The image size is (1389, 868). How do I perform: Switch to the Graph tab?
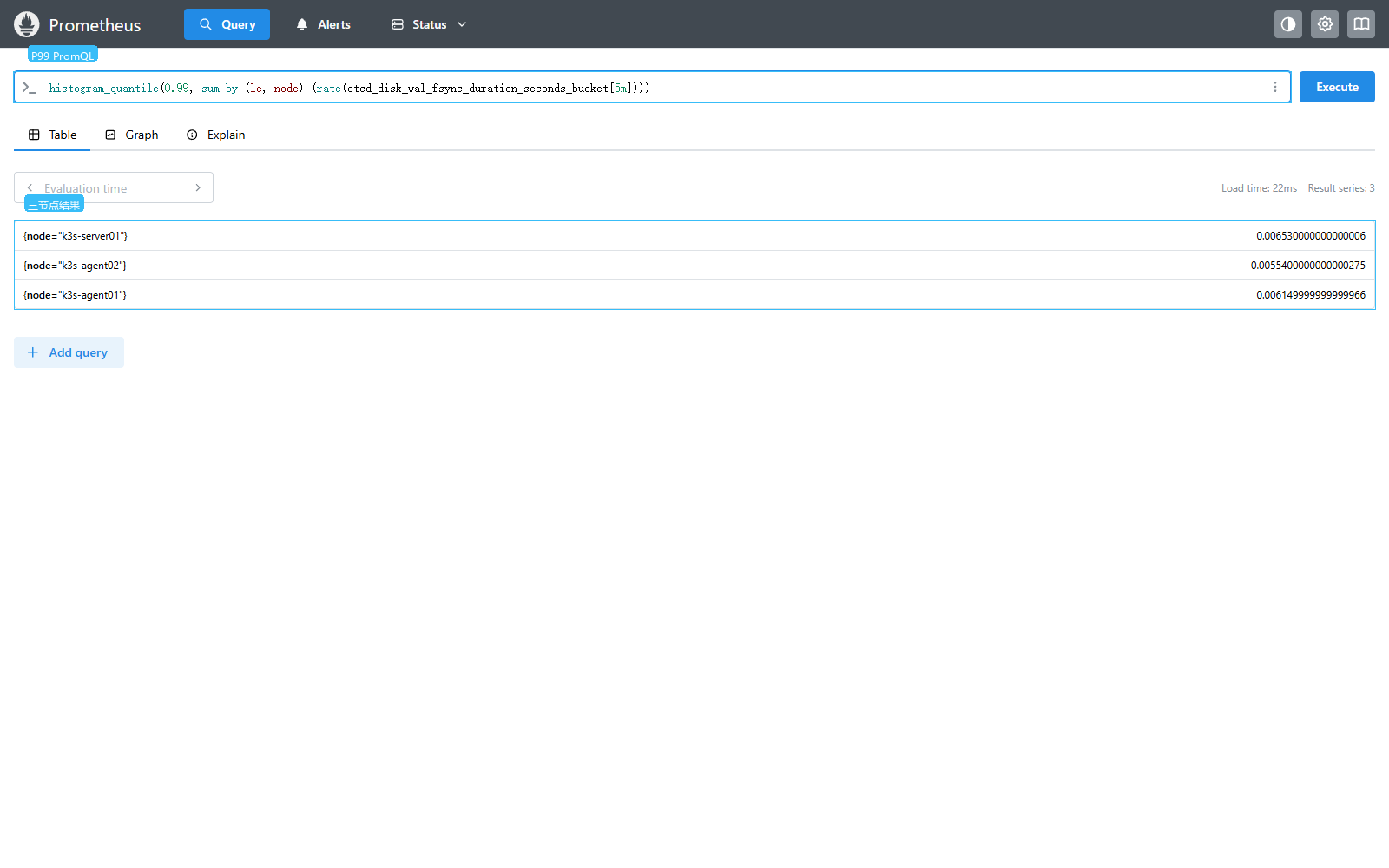(x=131, y=135)
